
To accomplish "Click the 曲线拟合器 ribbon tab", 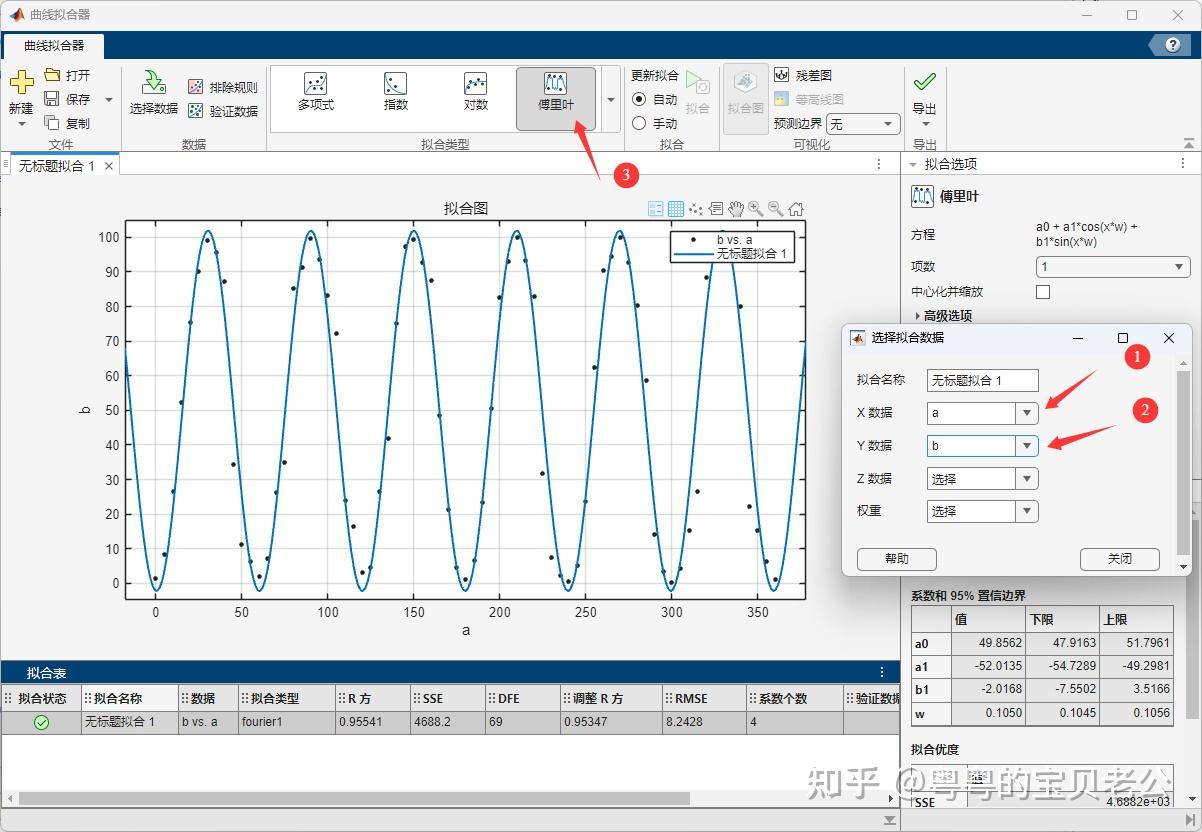I will point(55,46).
